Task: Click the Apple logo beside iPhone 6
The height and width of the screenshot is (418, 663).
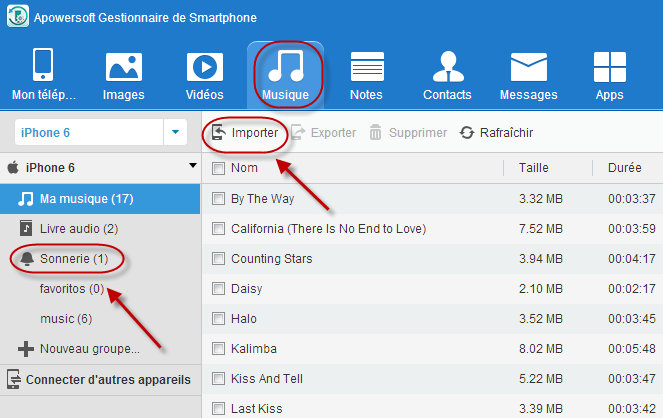Action: tap(13, 167)
